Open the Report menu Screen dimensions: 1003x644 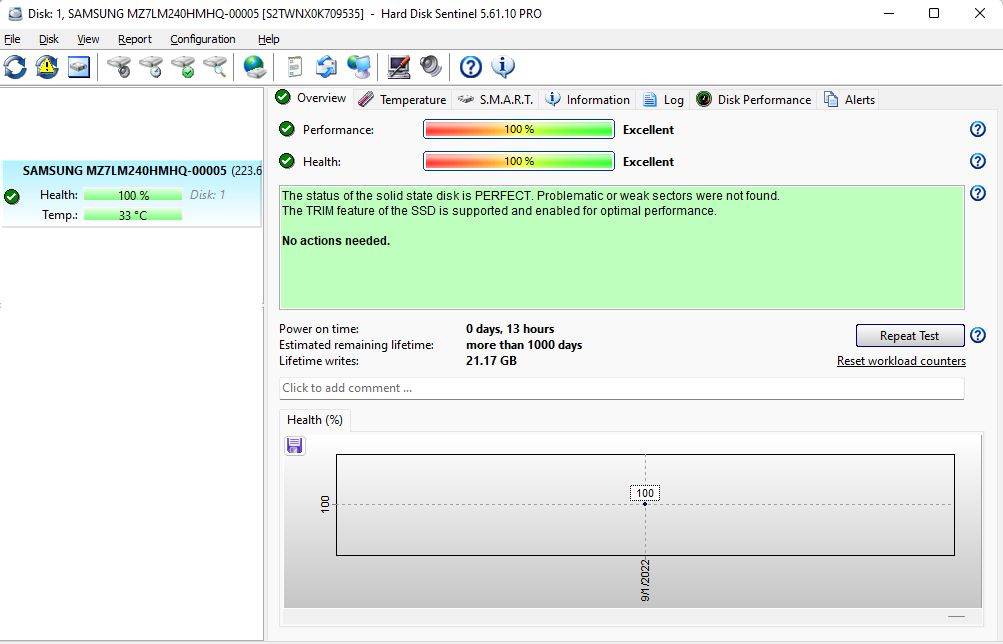[135, 39]
